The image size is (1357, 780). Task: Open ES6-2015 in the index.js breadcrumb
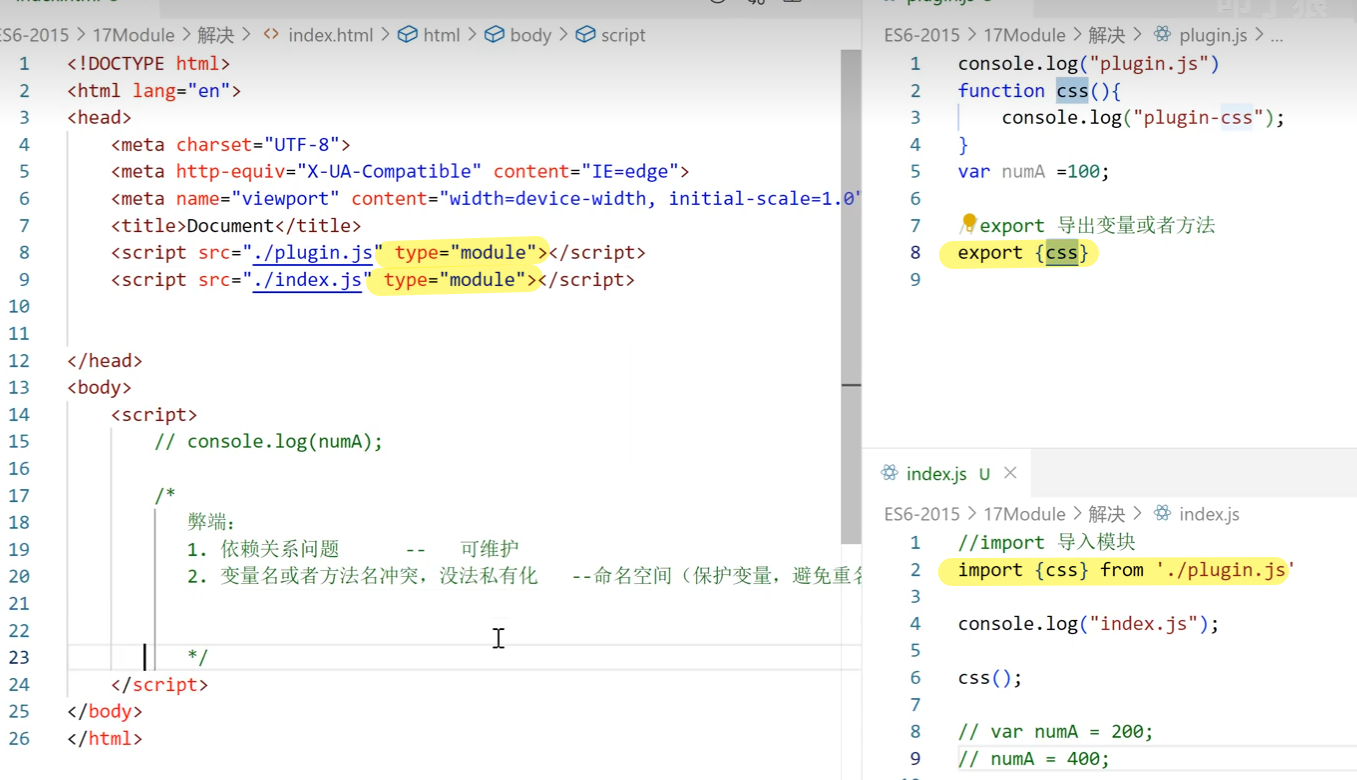coord(922,514)
